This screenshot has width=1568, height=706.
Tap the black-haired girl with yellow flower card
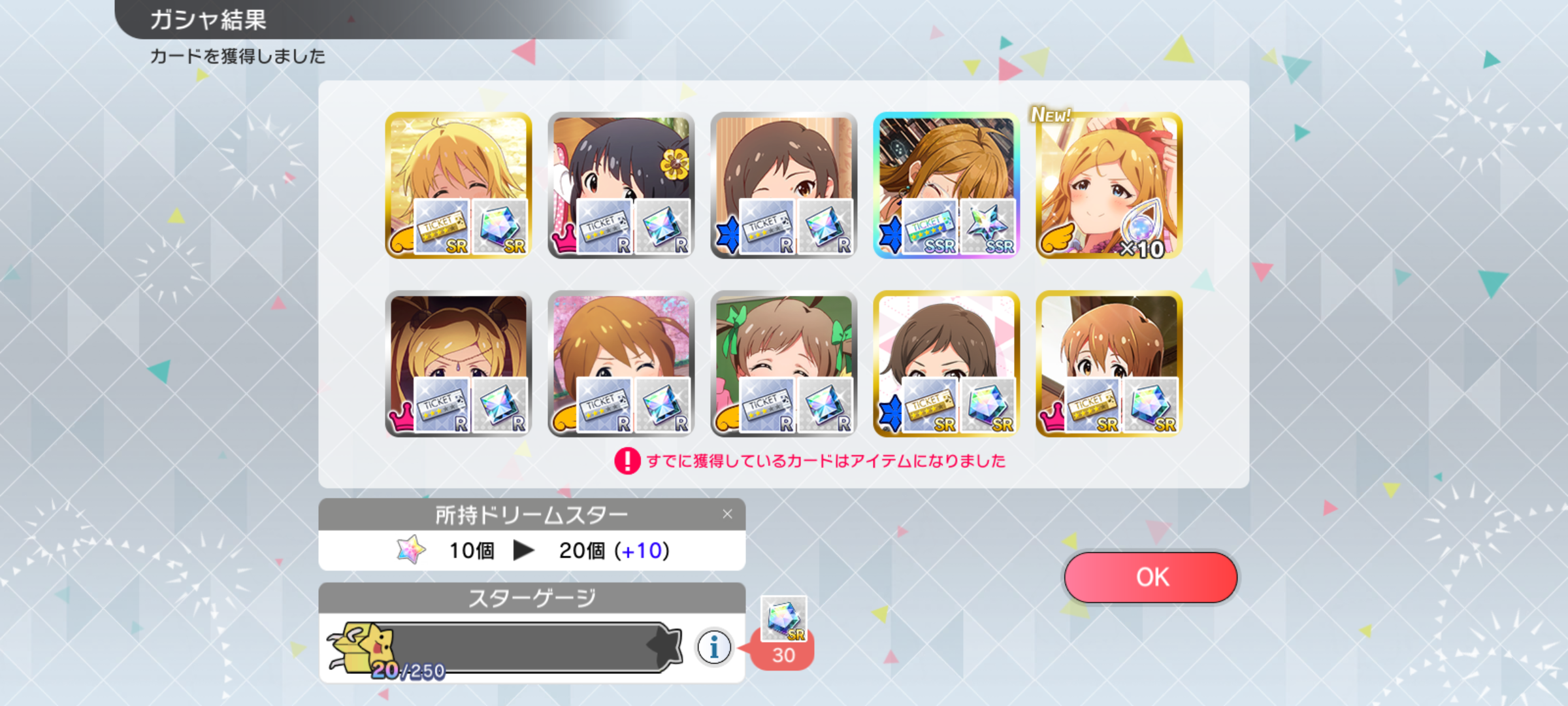pyautogui.click(x=621, y=185)
